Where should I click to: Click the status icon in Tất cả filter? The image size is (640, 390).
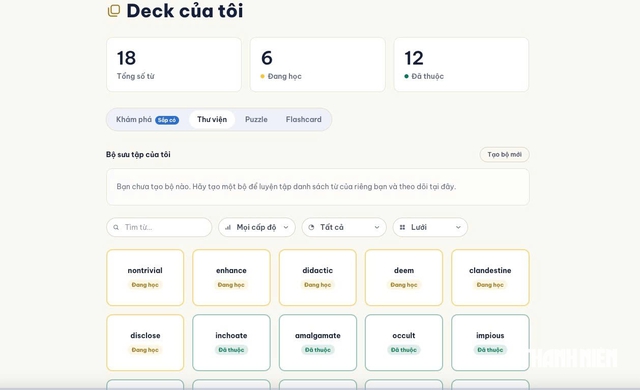click(311, 227)
